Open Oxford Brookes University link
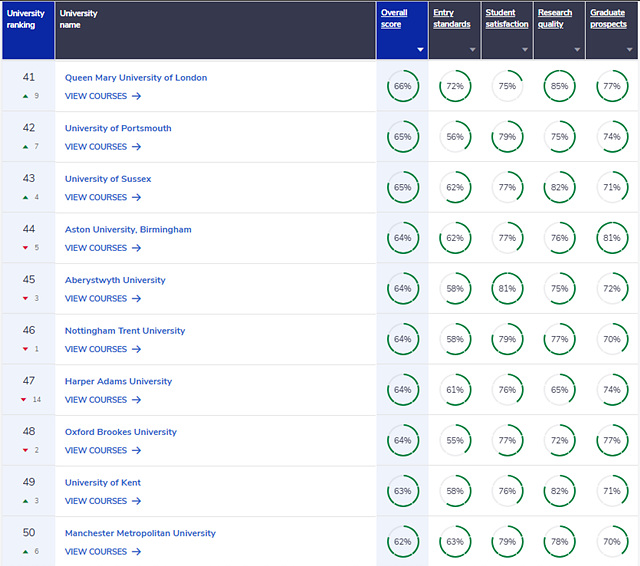Viewport: 640px width, 566px height. [x=121, y=432]
